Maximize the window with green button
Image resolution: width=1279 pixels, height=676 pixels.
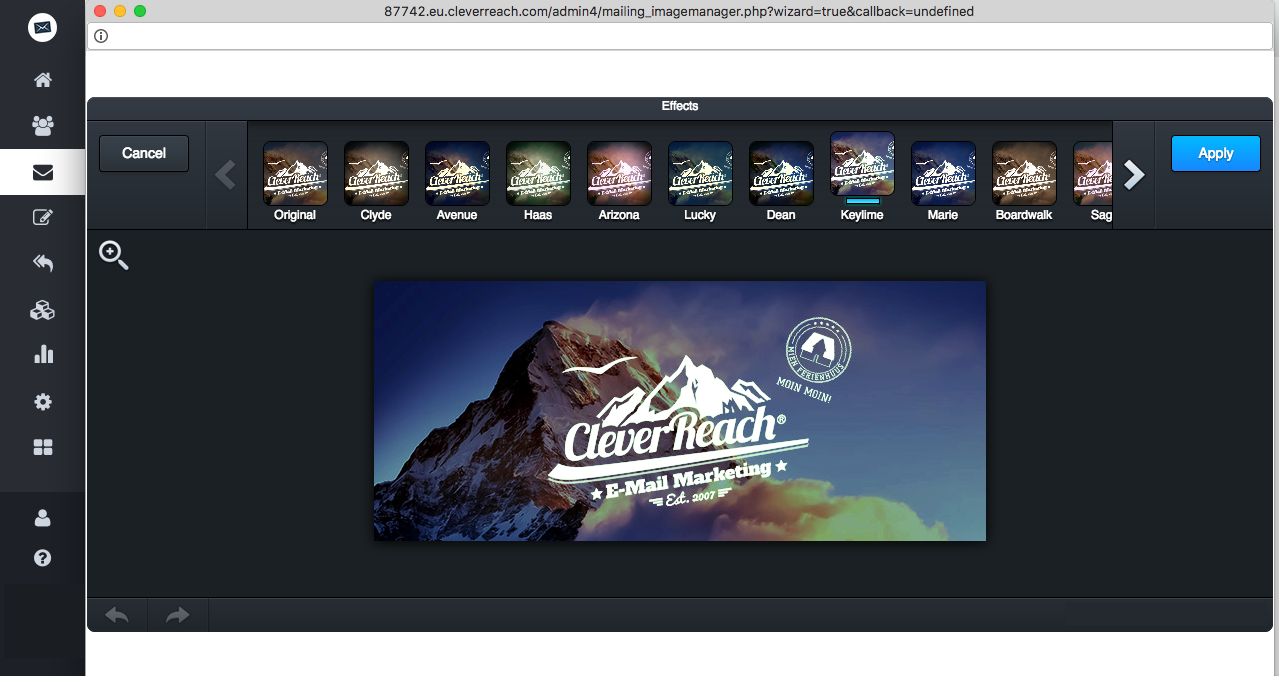coord(140,11)
